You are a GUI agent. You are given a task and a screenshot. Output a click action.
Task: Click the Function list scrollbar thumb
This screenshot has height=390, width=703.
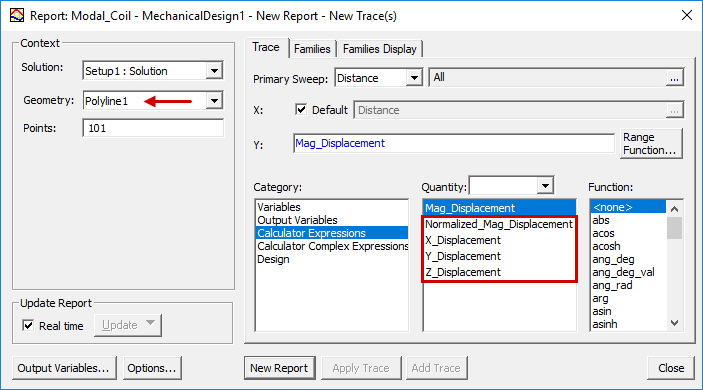[x=674, y=228]
